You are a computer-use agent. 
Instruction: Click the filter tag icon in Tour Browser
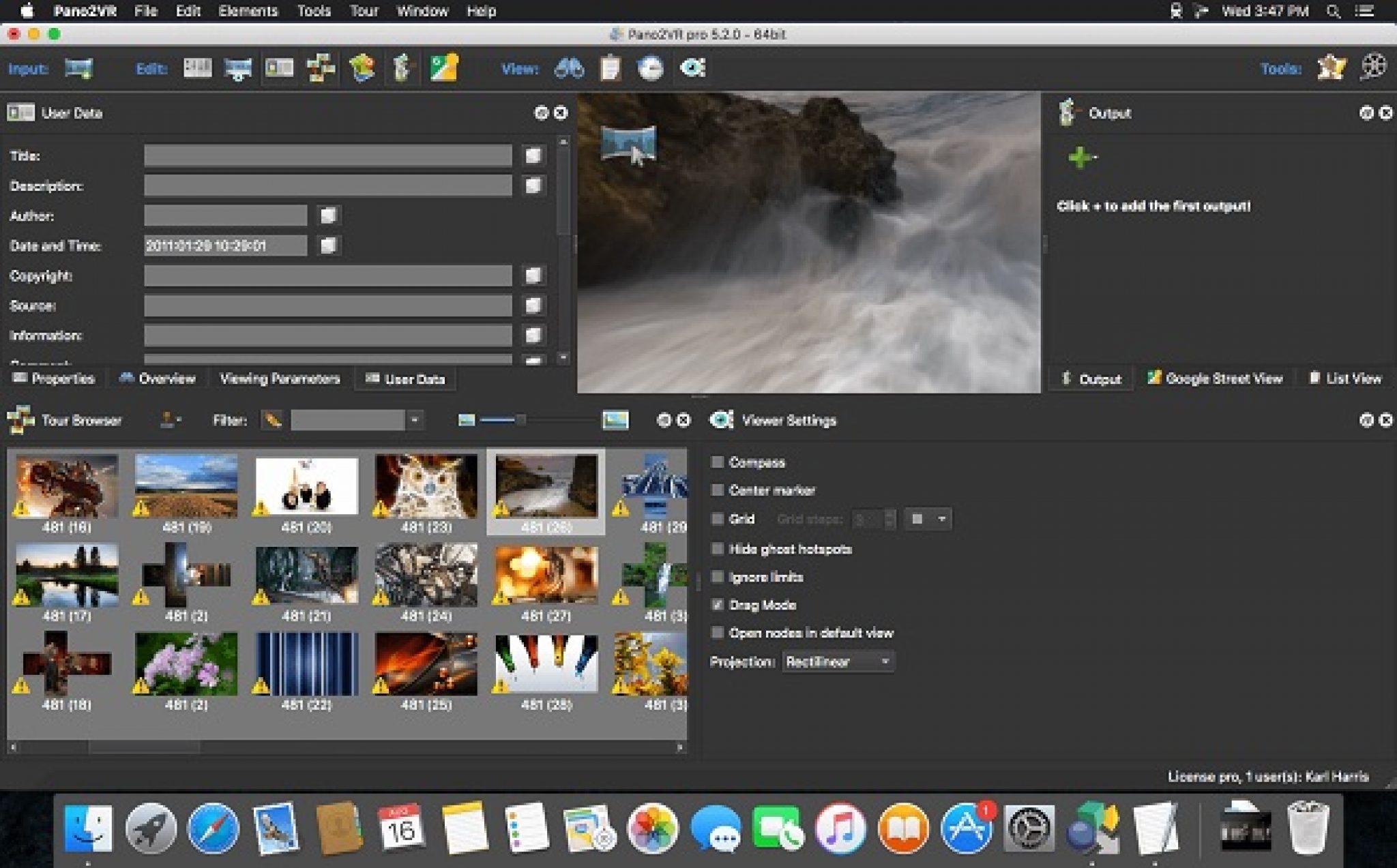click(272, 420)
